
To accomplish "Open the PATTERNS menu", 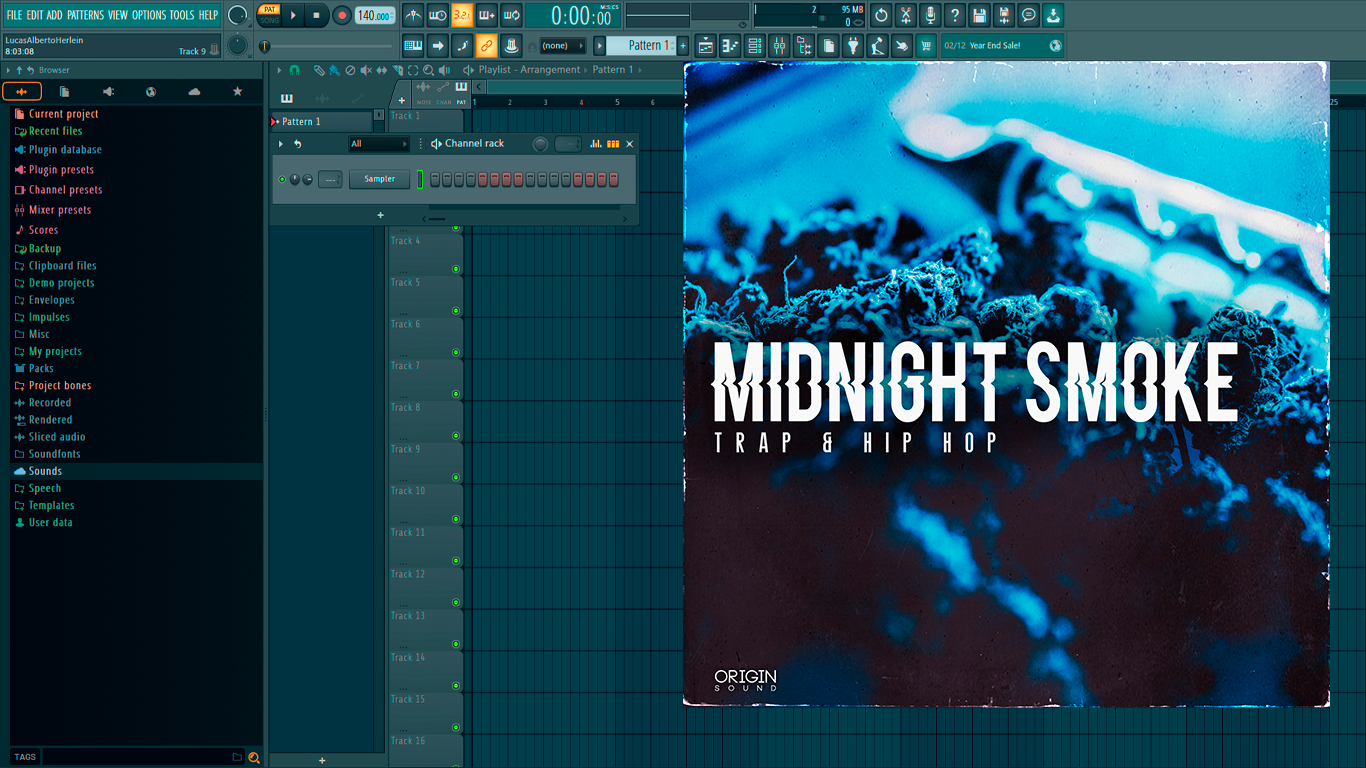I will (x=85, y=15).
